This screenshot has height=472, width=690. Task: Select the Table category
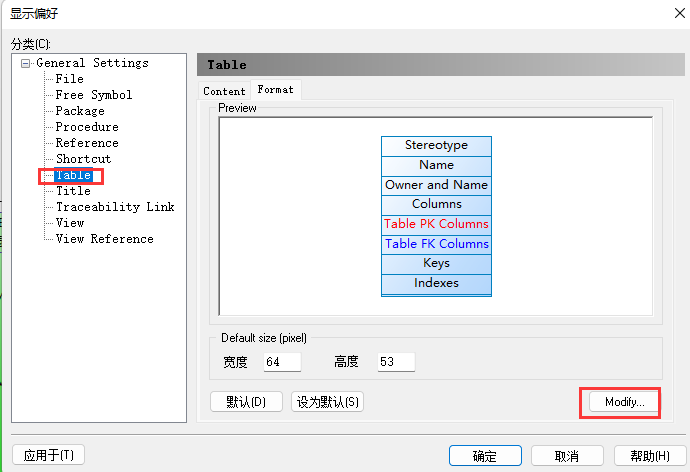coord(73,175)
